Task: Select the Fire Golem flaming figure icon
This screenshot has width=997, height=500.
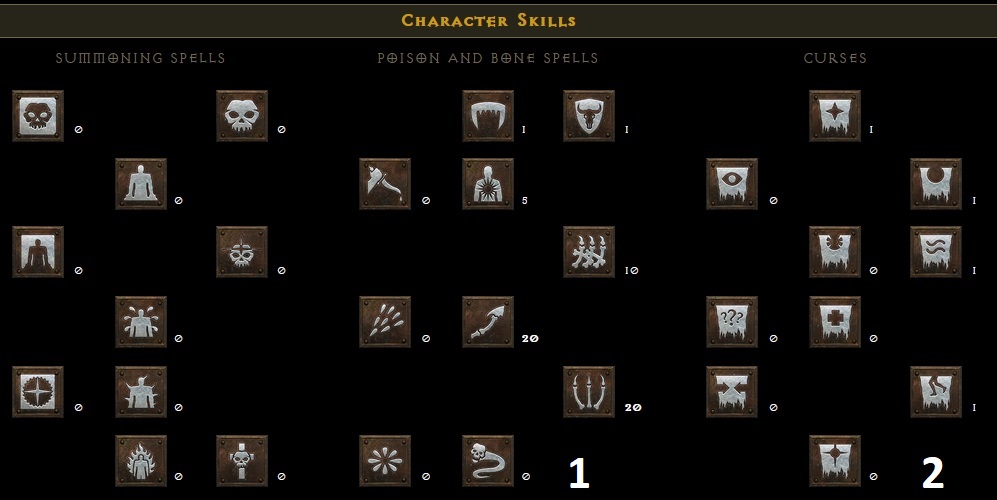Action: 141,461
